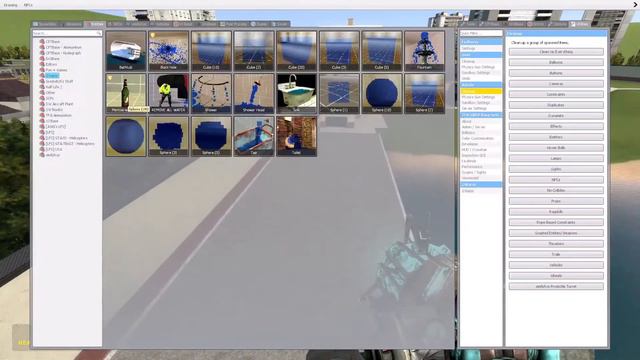The width and height of the screenshot is (640, 360).
Task: Select the highlighted category in entity tree
Action: pyautogui.click(x=52, y=76)
